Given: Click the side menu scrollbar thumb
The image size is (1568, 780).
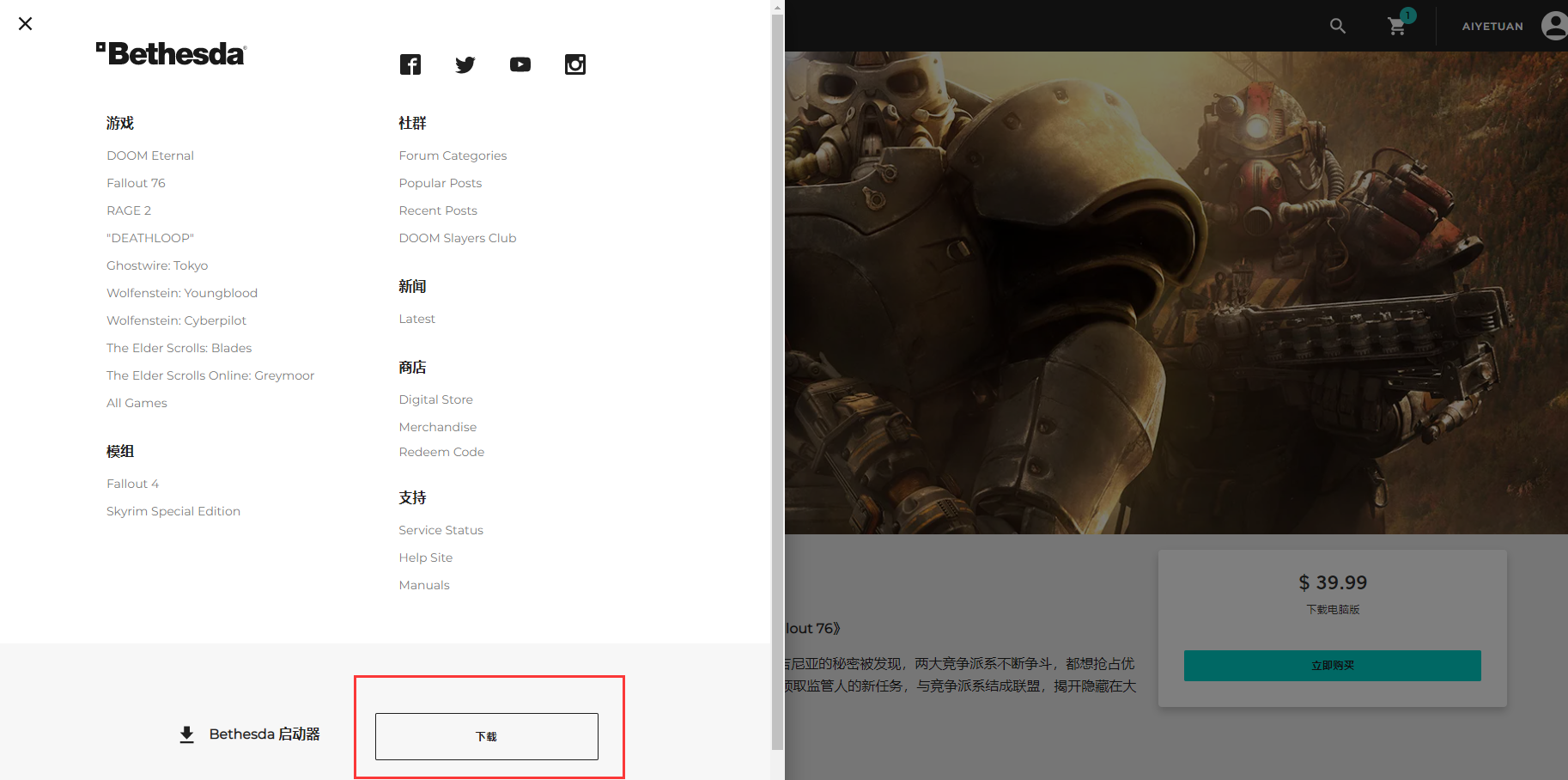Looking at the screenshot, I should (x=777, y=382).
